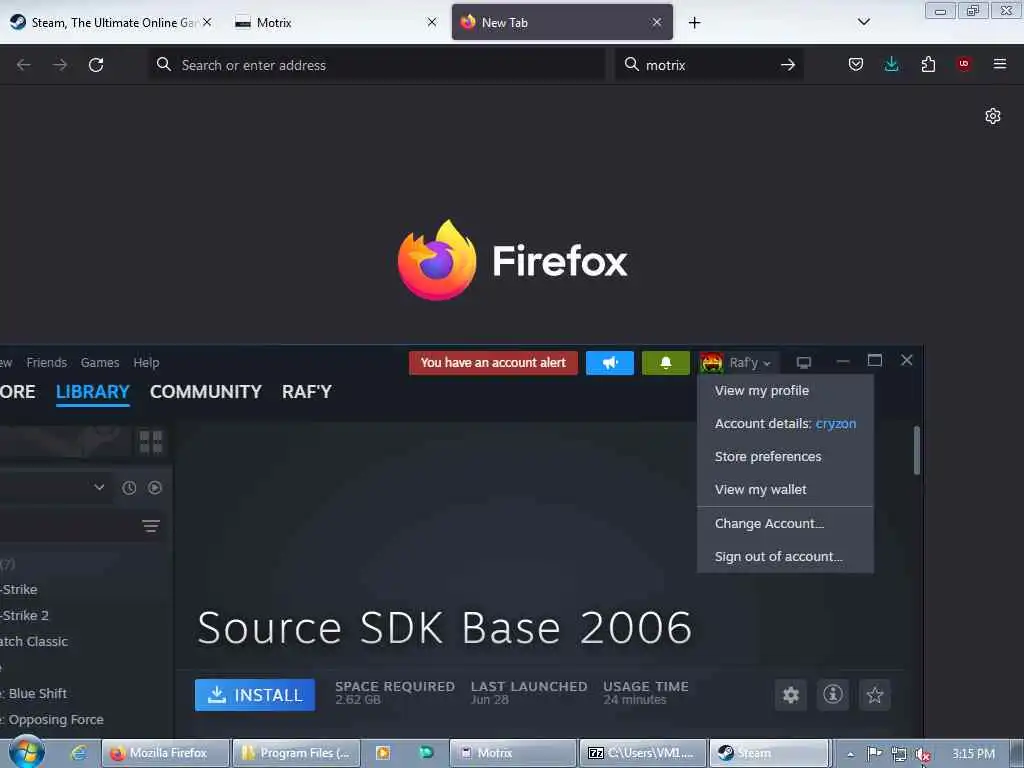Show hidden tray icons arrow
Screen dimensions: 1024x768
click(850, 754)
